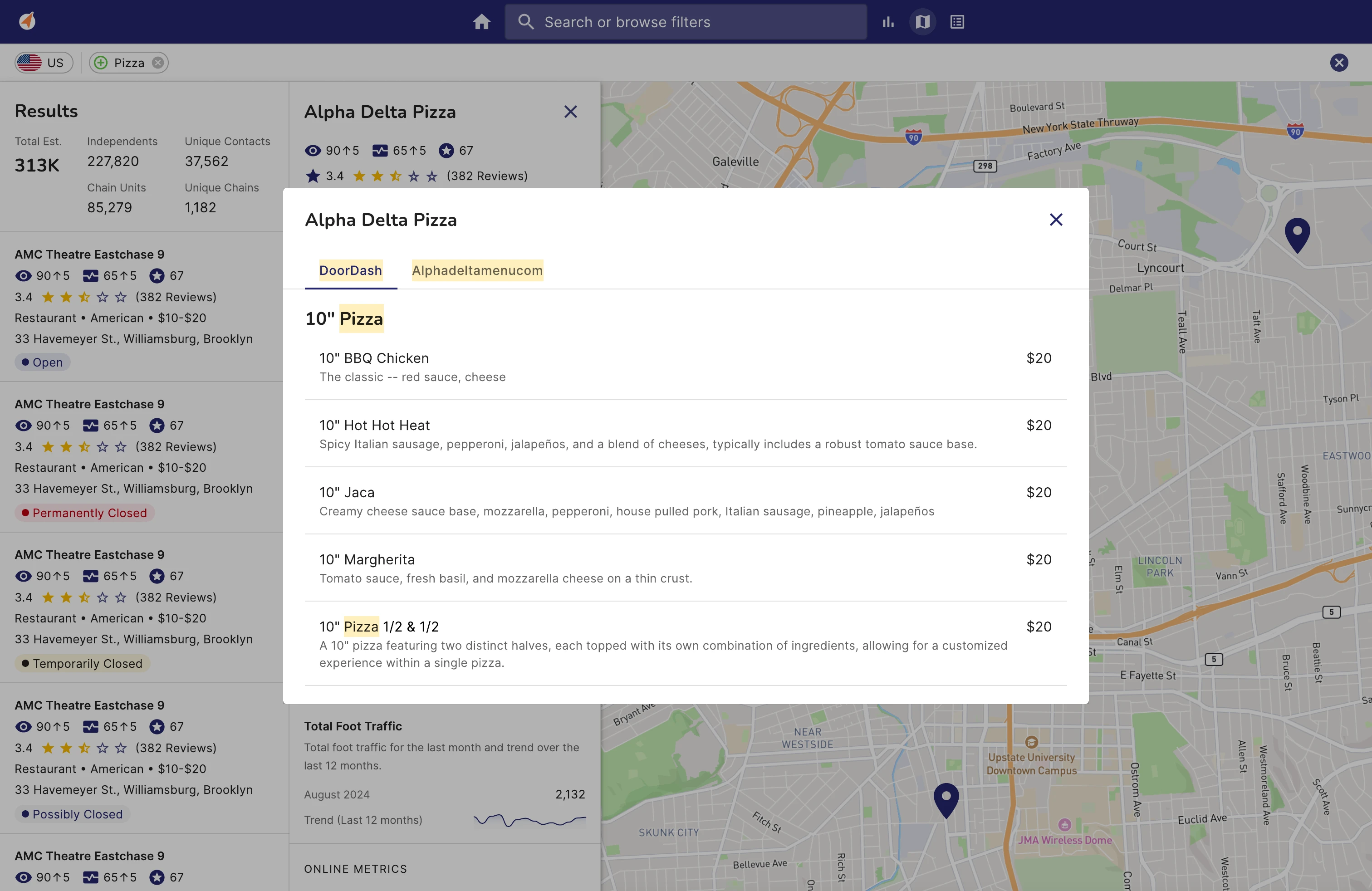Close the Alpha Delta Pizza menu dialog

tap(1055, 220)
